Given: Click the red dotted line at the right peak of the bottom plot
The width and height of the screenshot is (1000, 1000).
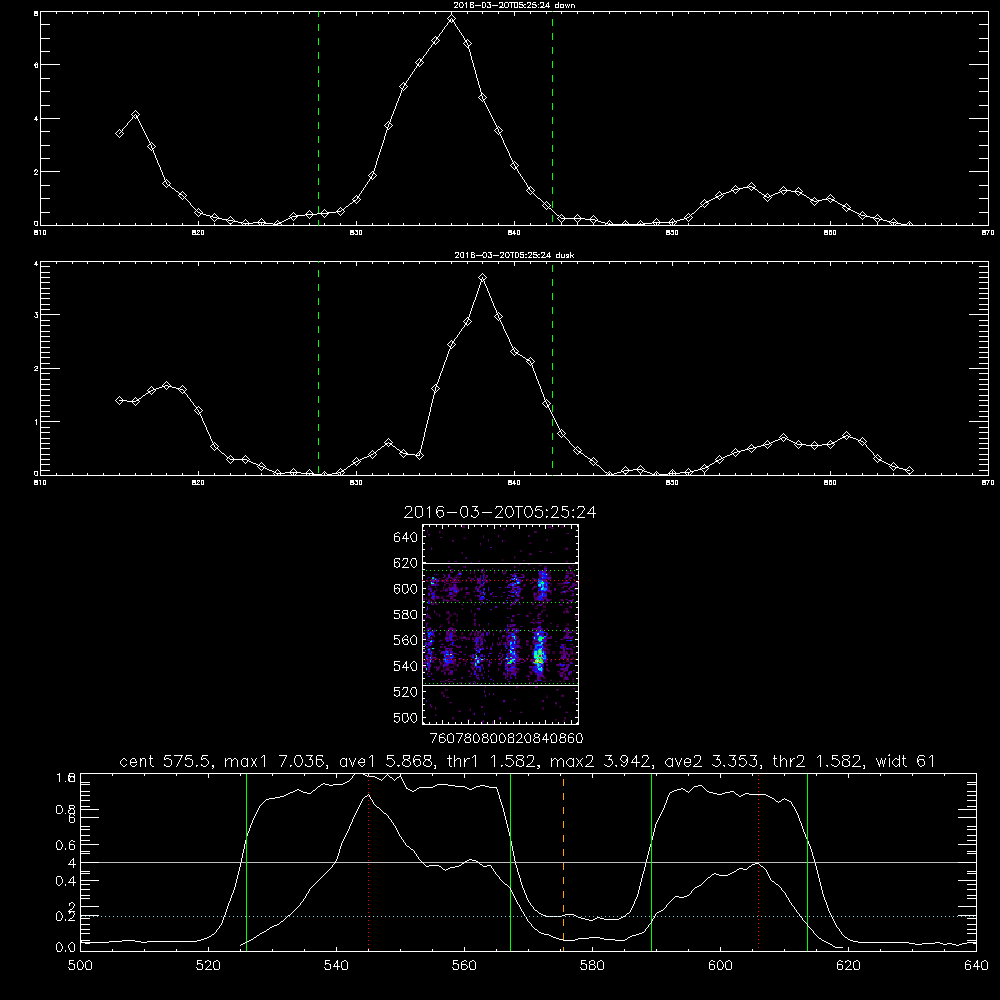Looking at the screenshot, I should pyautogui.click(x=758, y=861).
